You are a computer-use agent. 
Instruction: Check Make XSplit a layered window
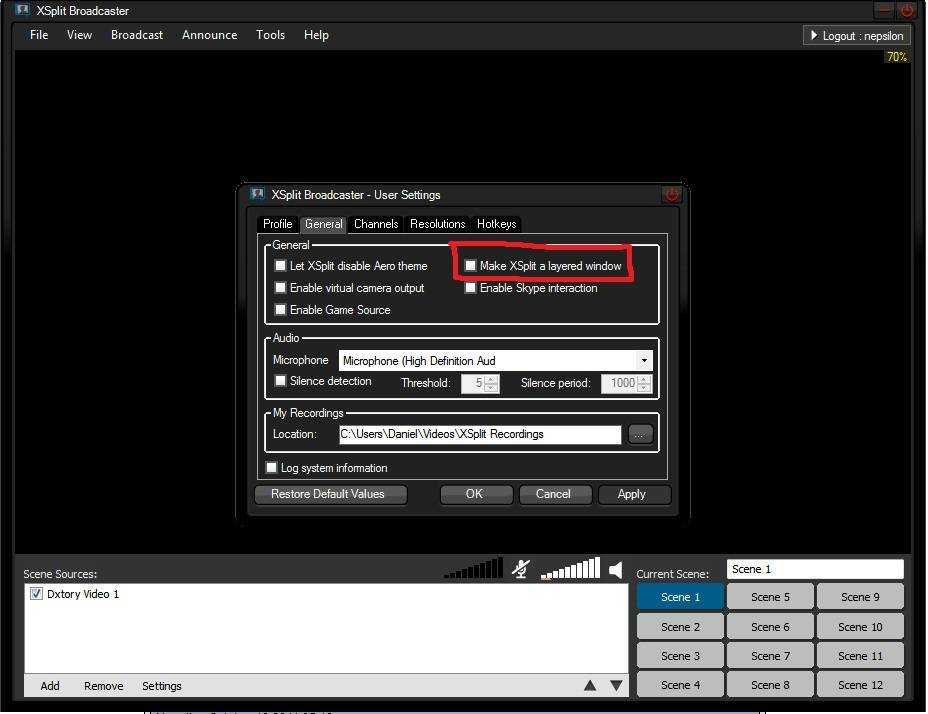pyautogui.click(x=470, y=265)
